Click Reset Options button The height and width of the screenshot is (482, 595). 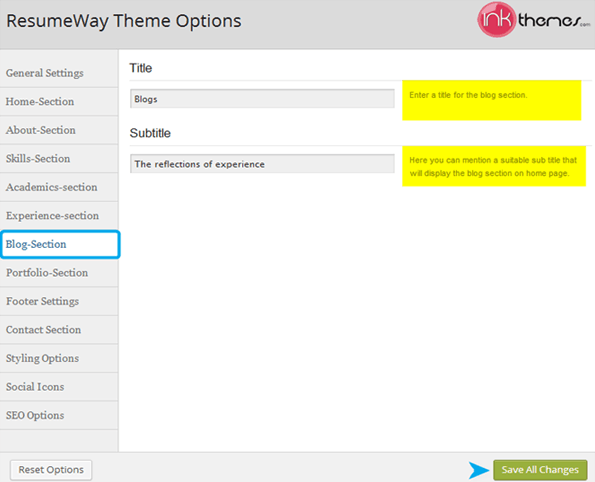pyautogui.click(x=51, y=470)
